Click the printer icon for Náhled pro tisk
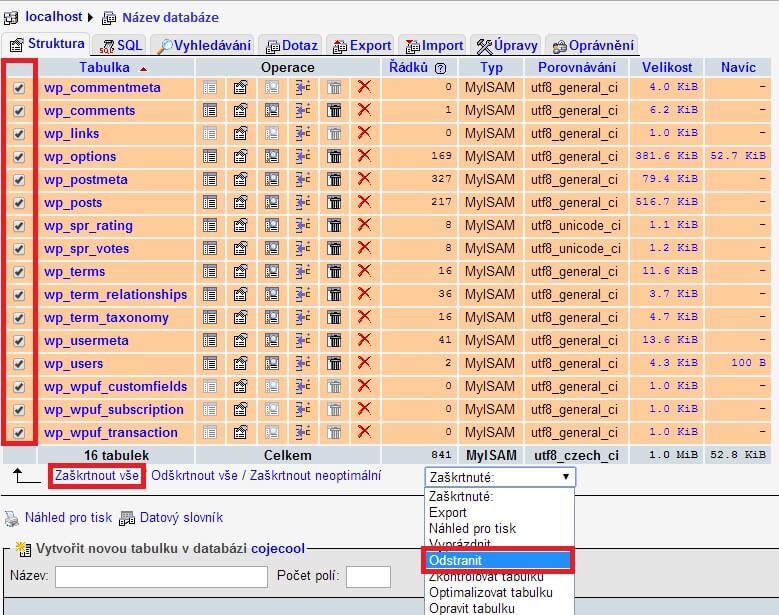 11,518
